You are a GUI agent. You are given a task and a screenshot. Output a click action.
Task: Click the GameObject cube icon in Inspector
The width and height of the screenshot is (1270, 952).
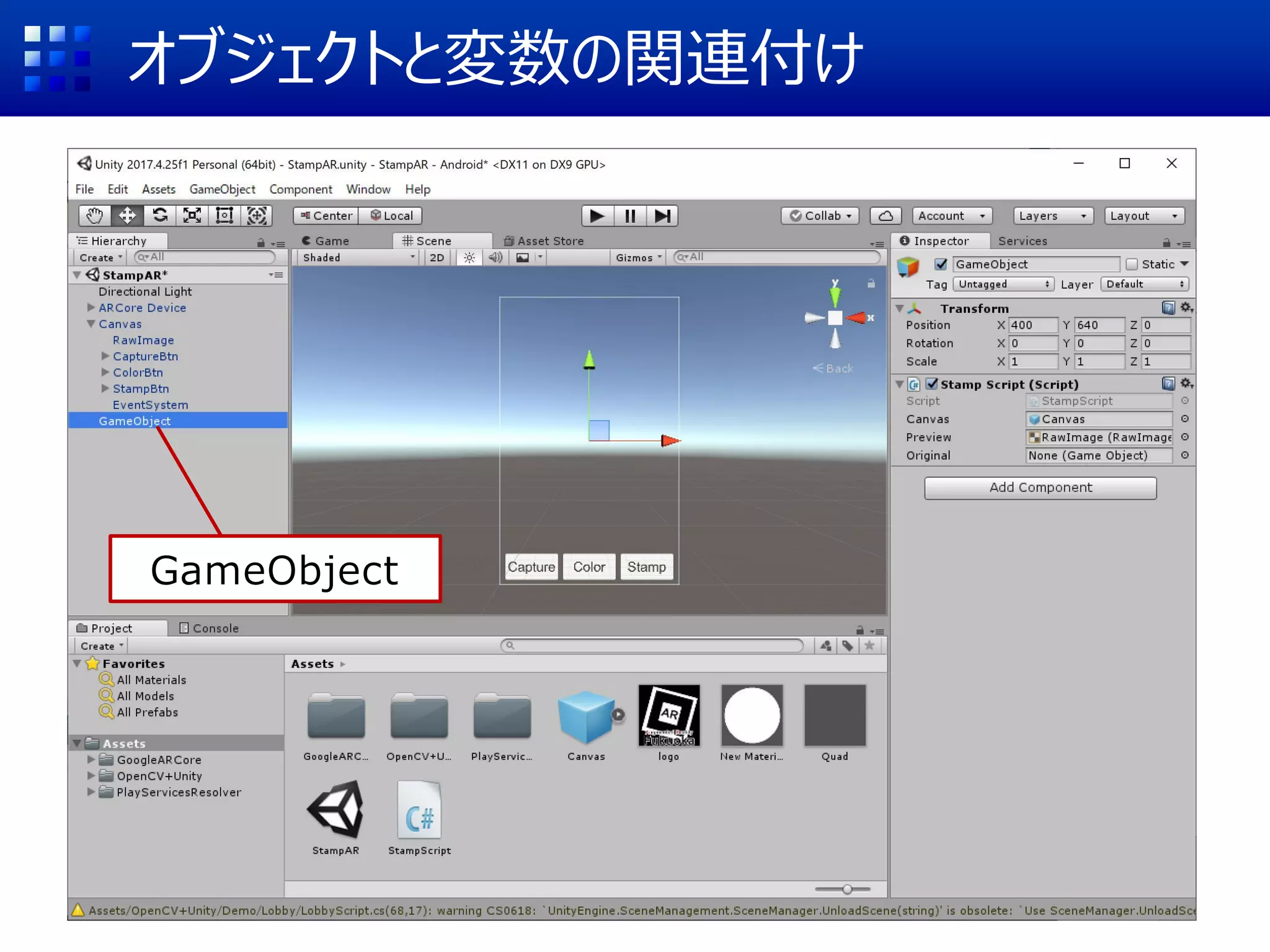click(908, 267)
